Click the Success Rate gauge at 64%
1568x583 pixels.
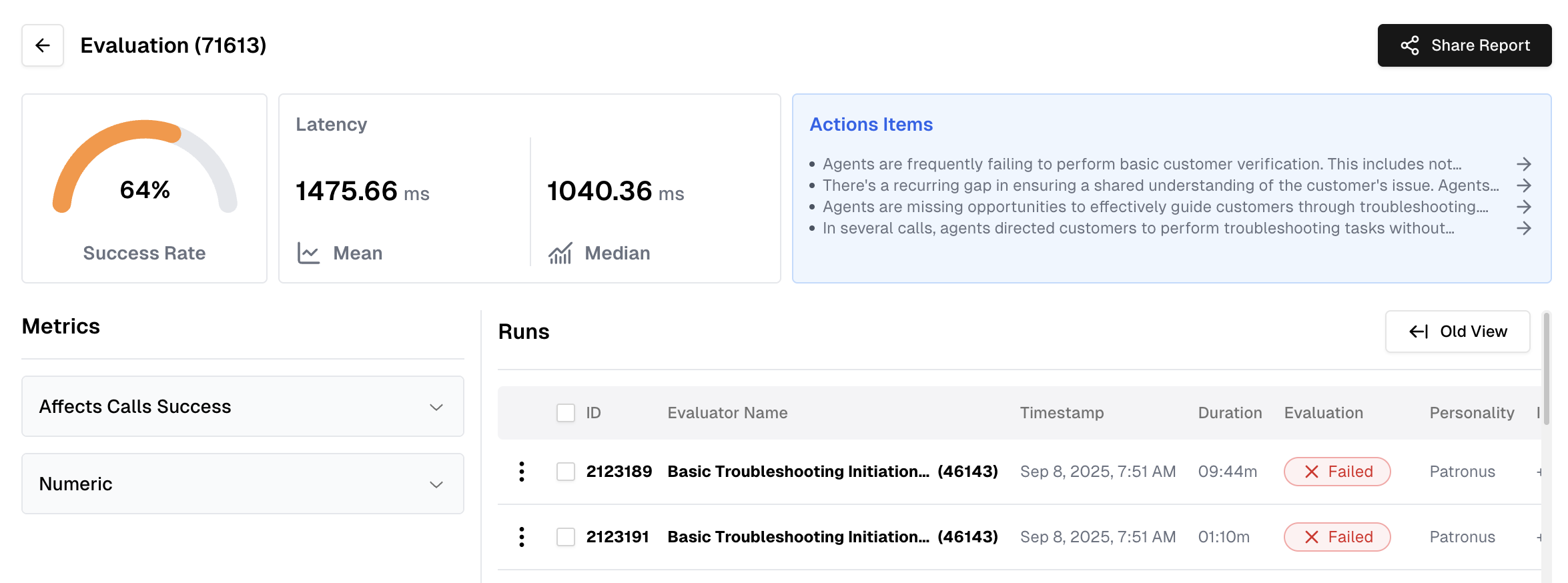point(145,173)
